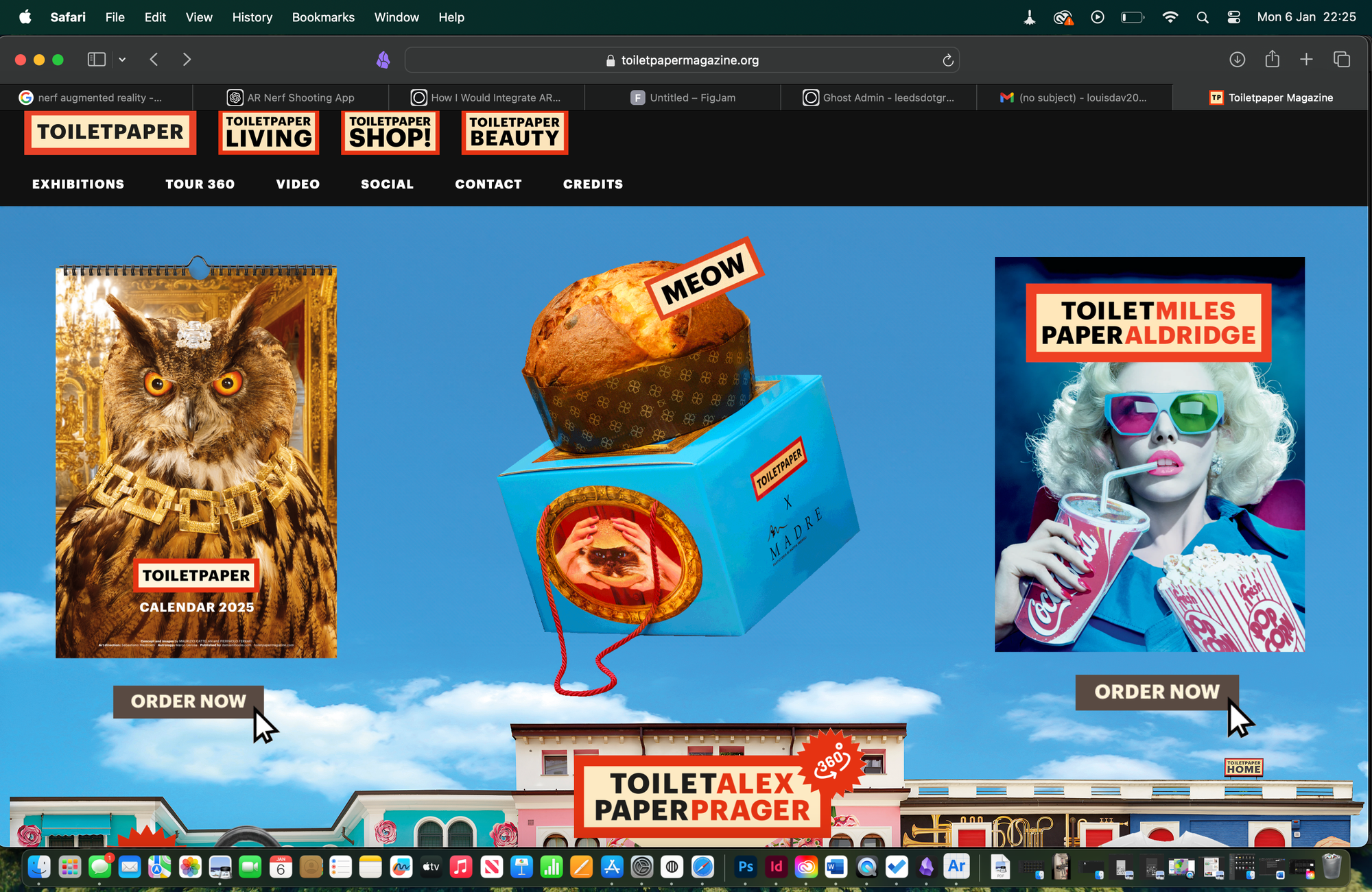
Task: Open Photoshop from the Dock
Action: click(x=746, y=867)
